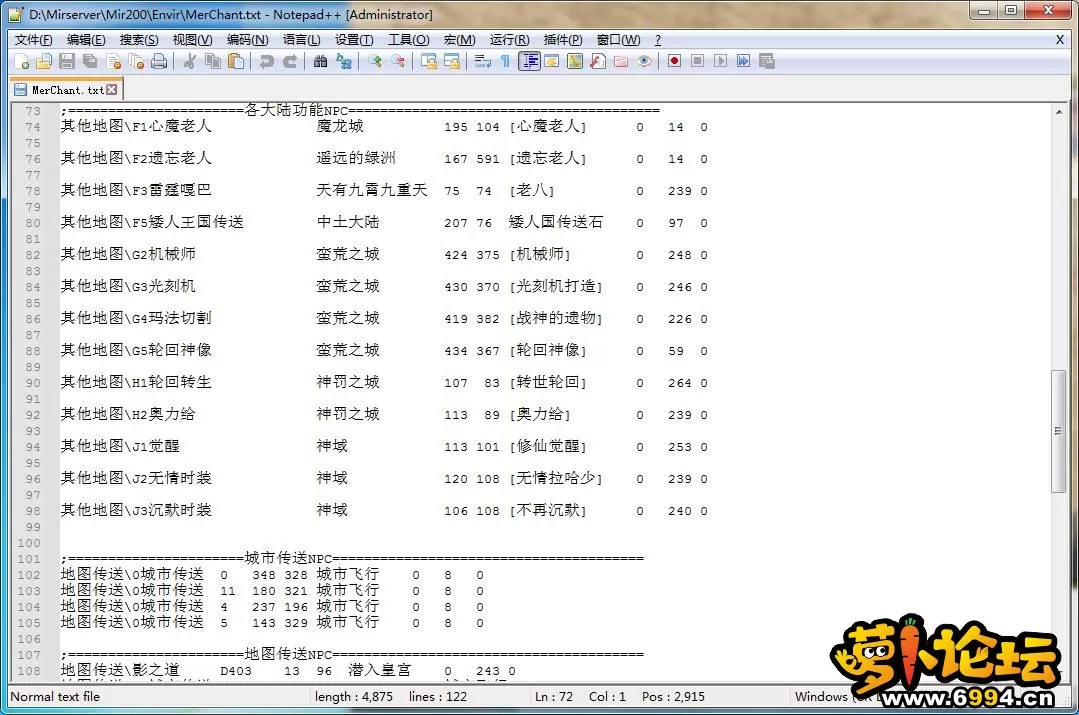This screenshot has width=1079, height=715.
Task: Open the 视图(V) menu
Action: coord(192,40)
